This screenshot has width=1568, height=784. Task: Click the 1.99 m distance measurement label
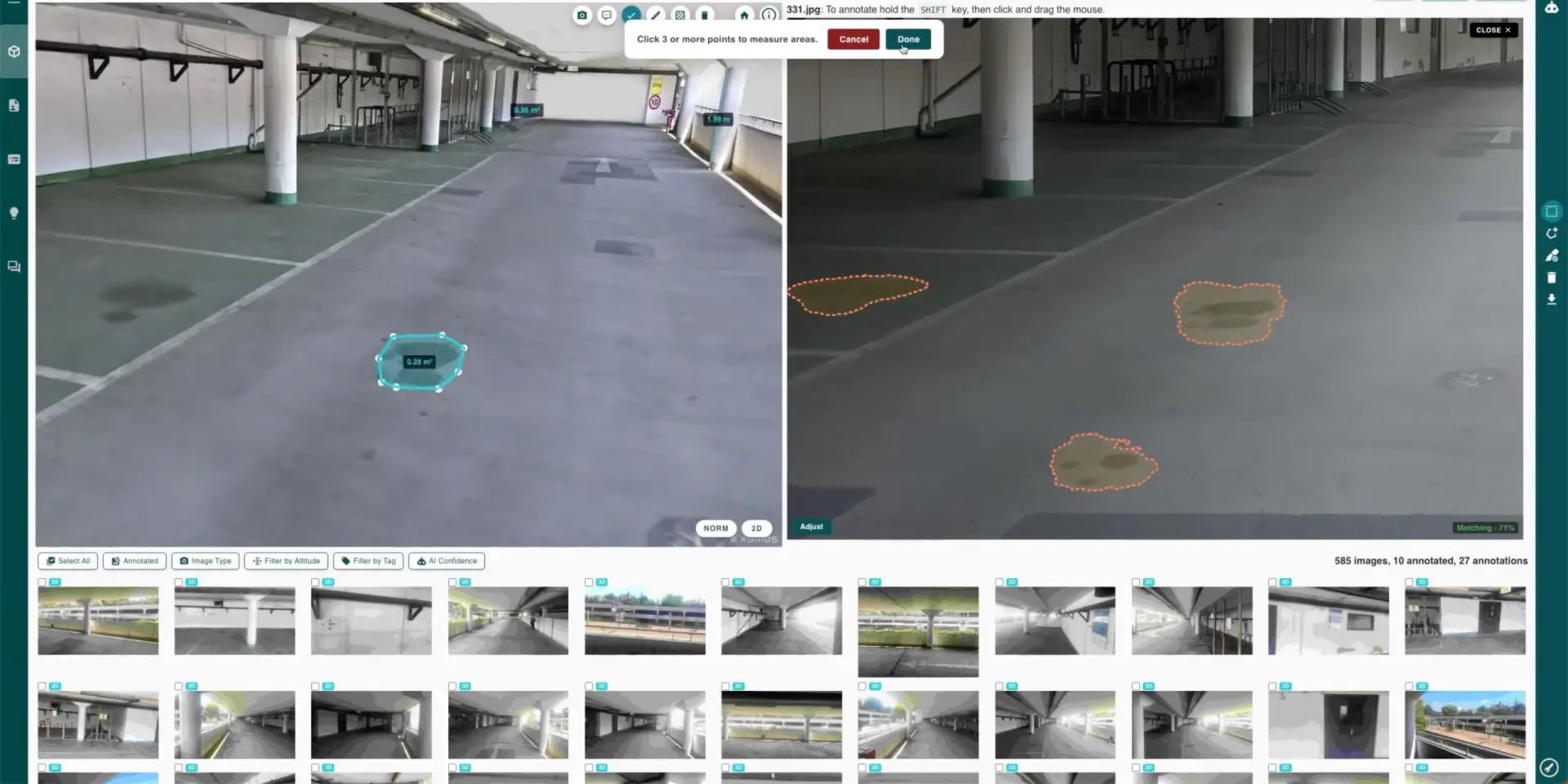click(718, 119)
